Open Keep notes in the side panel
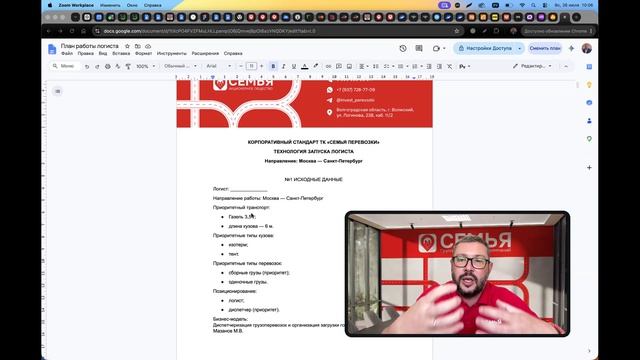 coord(589,84)
